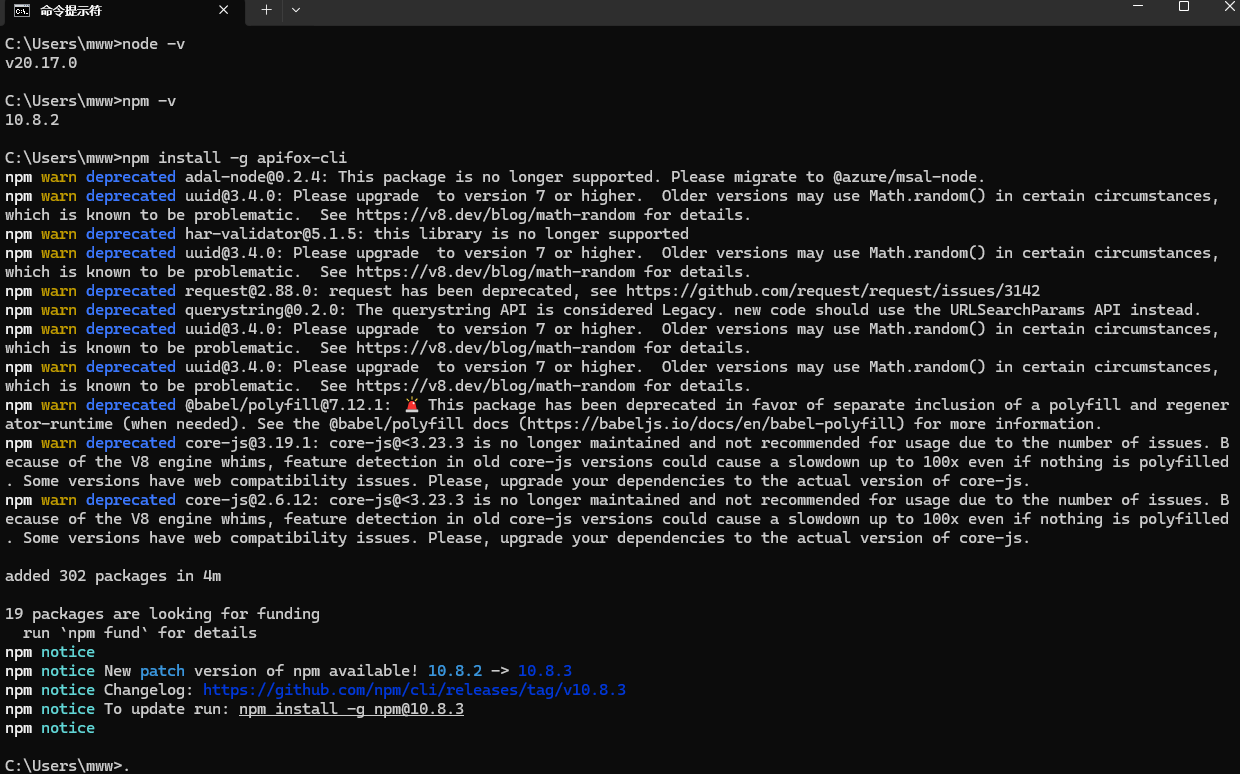The width and height of the screenshot is (1240, 774).
Task: Click the adal-node@0.2.4 deprecation warning
Action: (x=495, y=177)
